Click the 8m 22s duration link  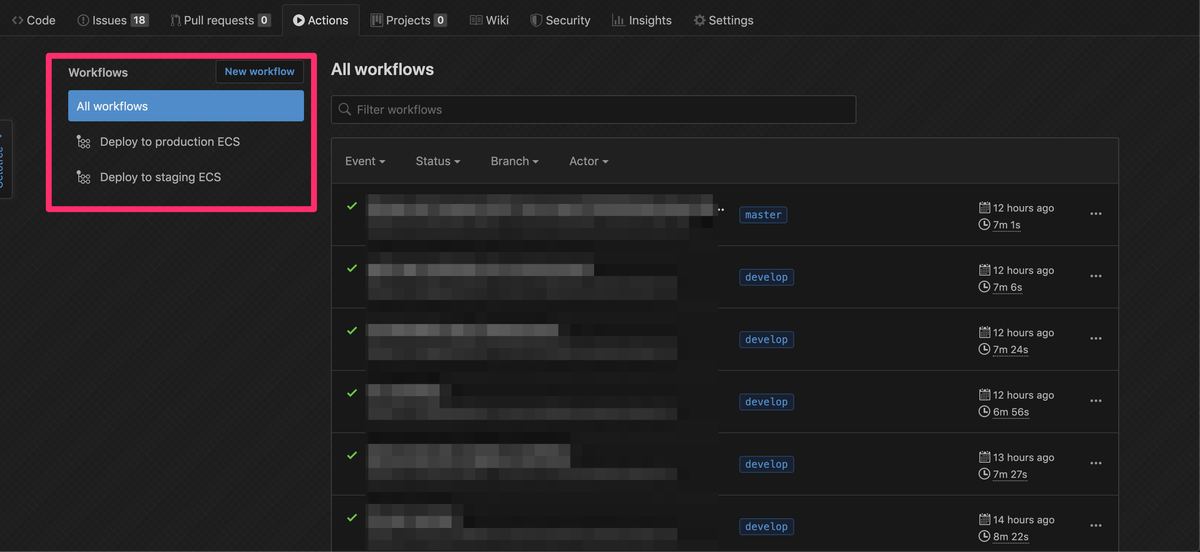(x=1011, y=537)
